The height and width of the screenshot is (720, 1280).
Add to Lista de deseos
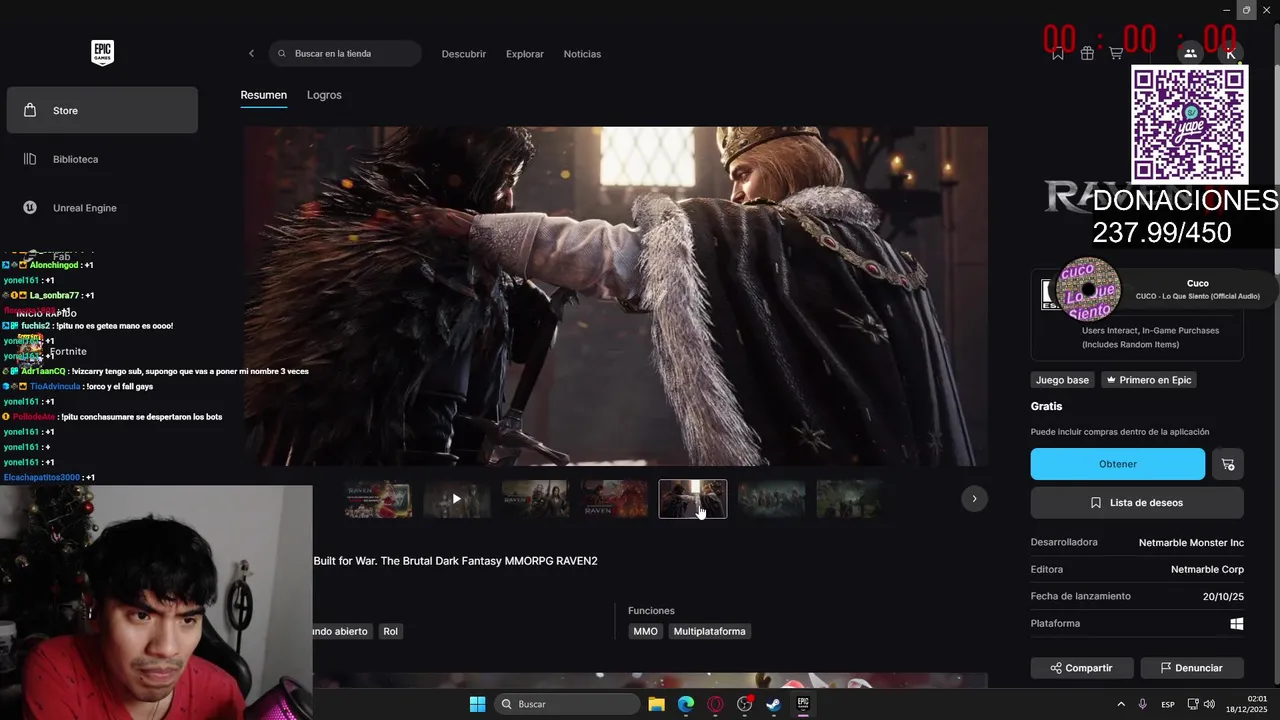coord(1137,503)
